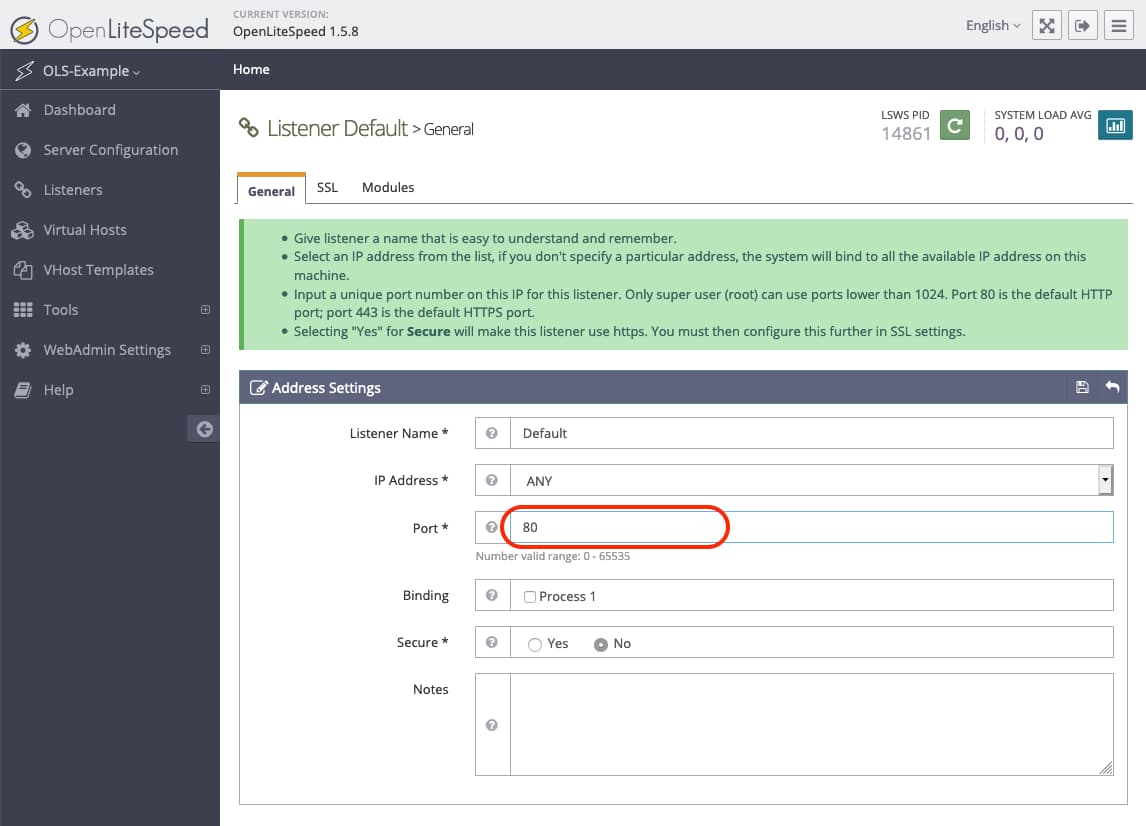Click the back arrow in Address Settings
Image resolution: width=1146 pixels, height=826 pixels.
coord(1112,387)
